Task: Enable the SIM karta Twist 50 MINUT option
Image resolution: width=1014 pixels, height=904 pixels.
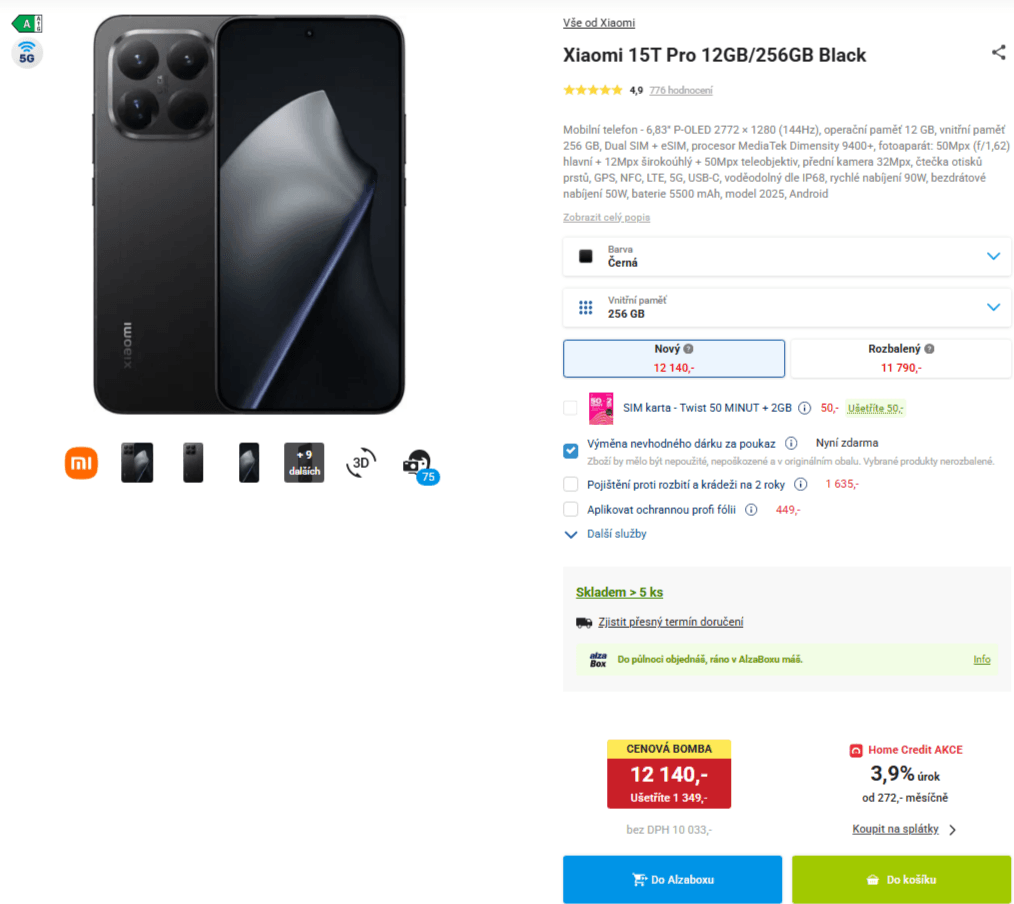Action: tap(570, 408)
